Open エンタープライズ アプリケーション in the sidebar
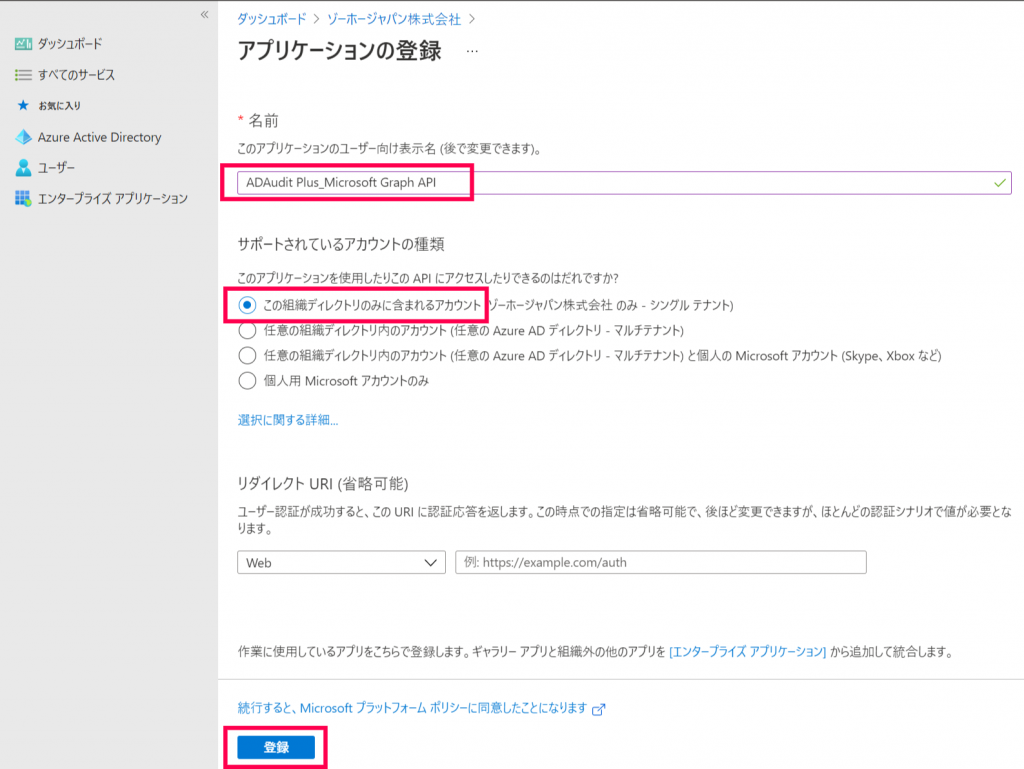This screenshot has height=769, width=1024. point(112,198)
